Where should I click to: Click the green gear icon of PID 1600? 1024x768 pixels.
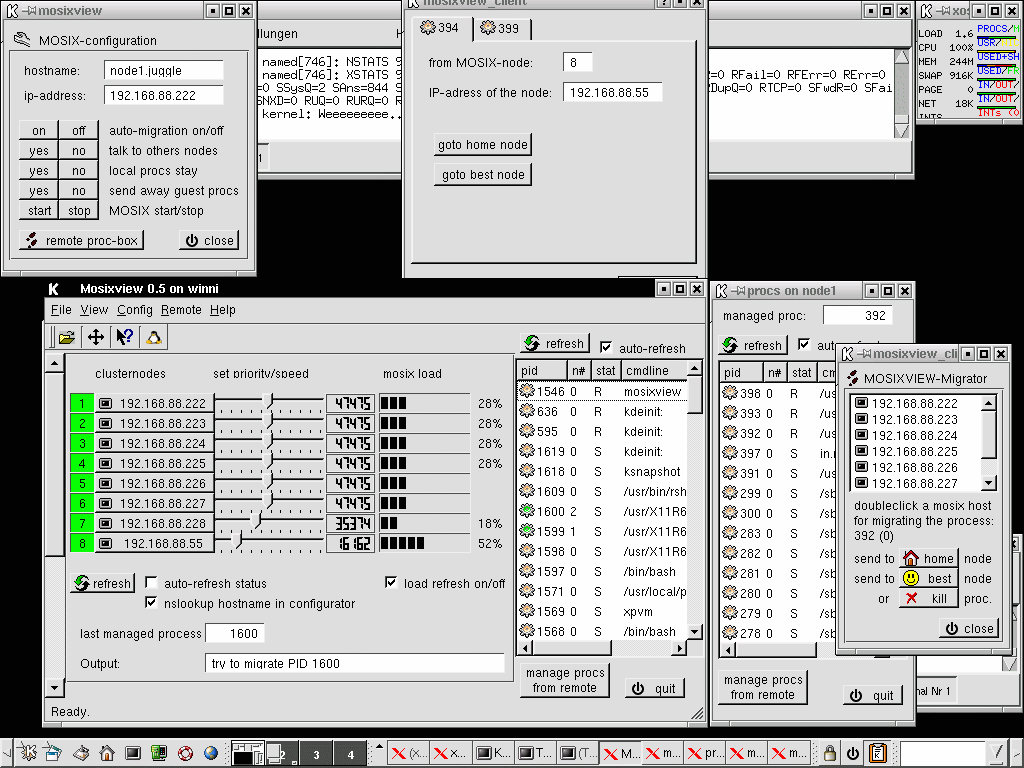click(527, 511)
